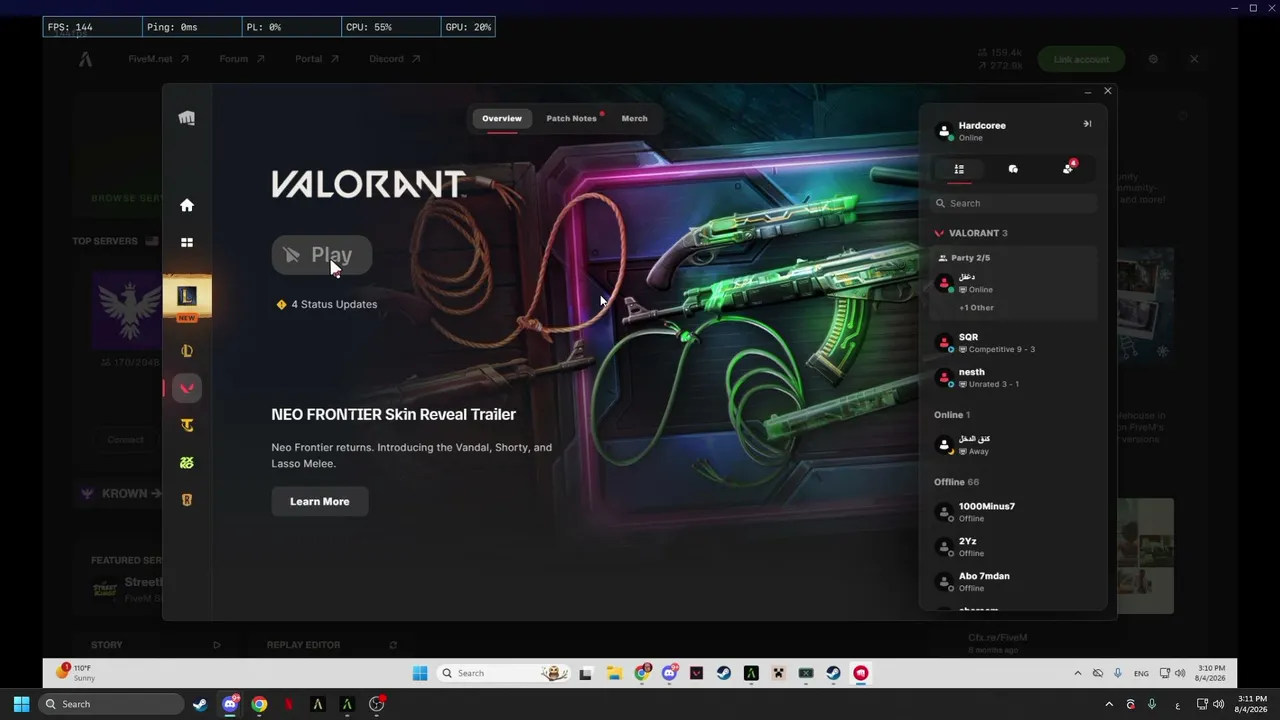Viewport: 1280px width, 720px height.
Task: Open the 2XKO game icon
Action: click(x=187, y=463)
